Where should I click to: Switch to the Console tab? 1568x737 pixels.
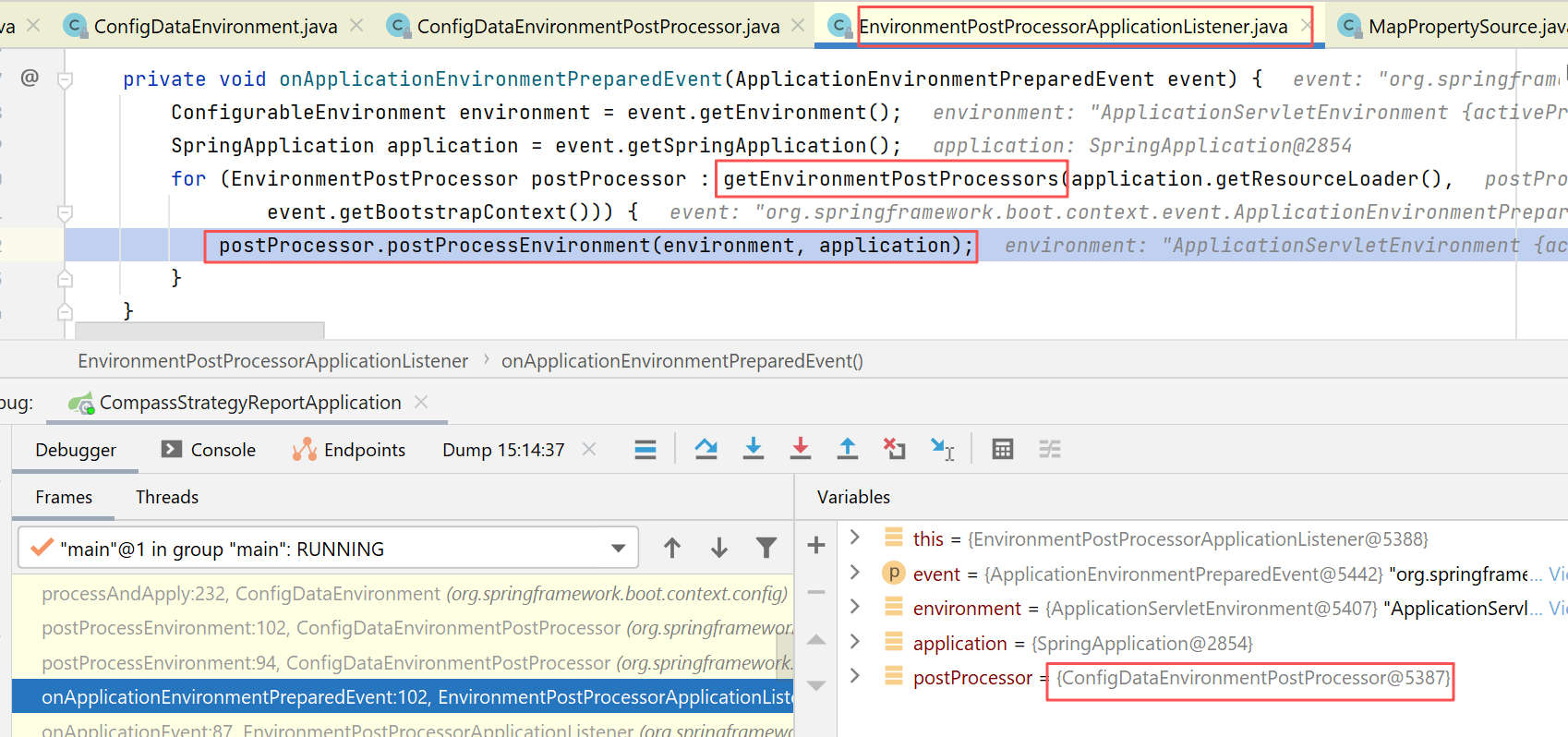(209, 450)
